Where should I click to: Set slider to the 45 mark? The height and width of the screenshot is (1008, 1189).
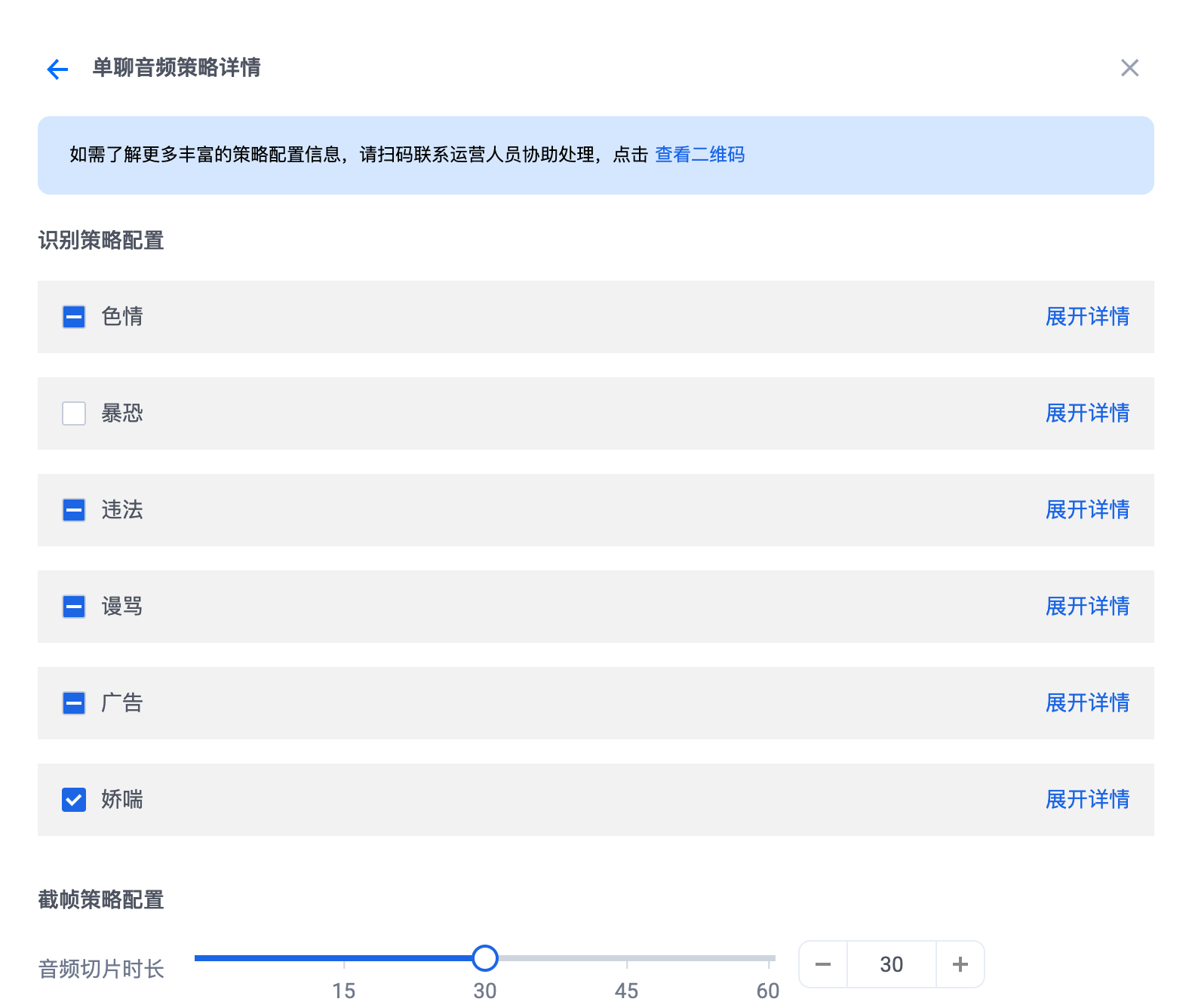point(627,958)
